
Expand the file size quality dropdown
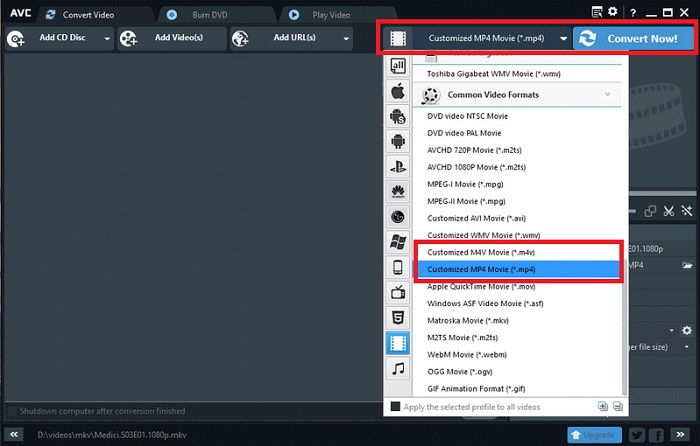687,347
